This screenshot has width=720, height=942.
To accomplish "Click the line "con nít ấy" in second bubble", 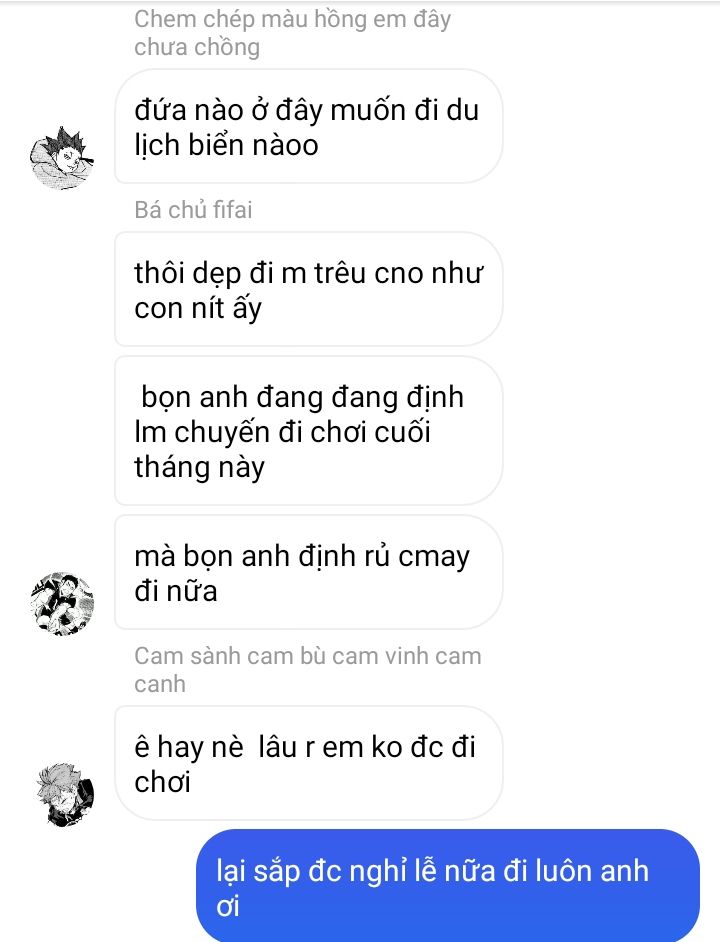I will (198, 309).
